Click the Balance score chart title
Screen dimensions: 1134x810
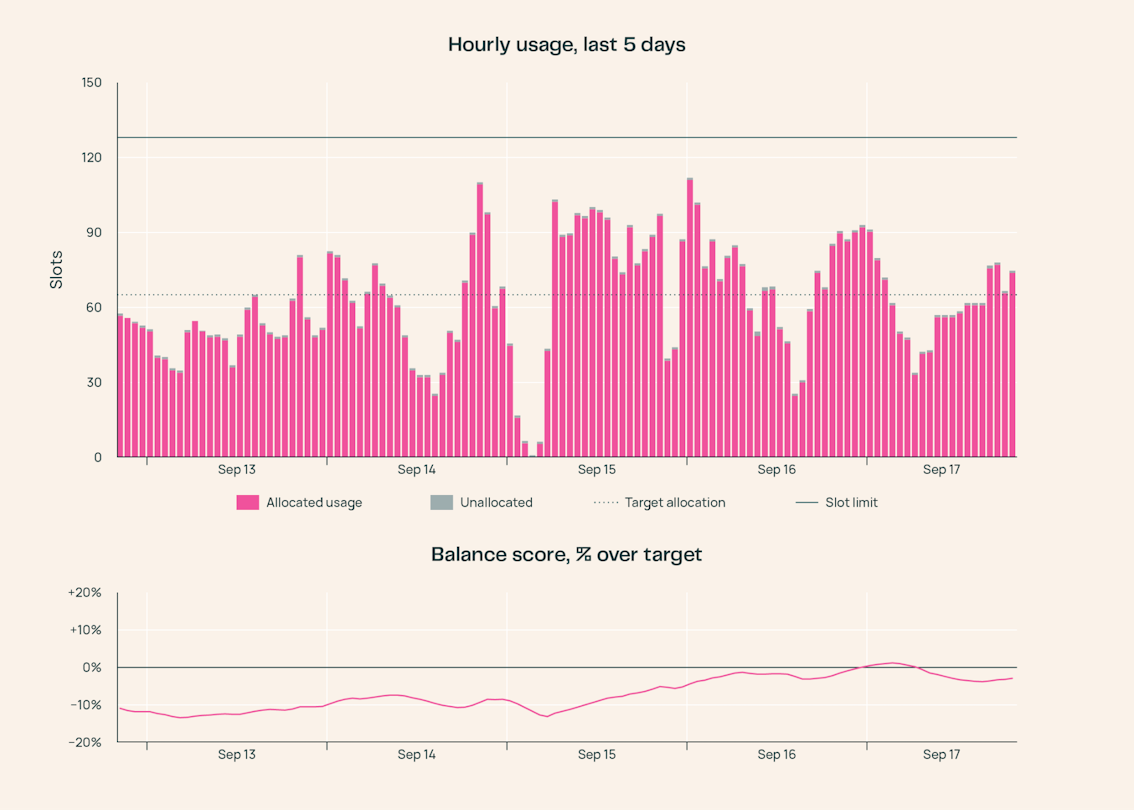(x=567, y=555)
